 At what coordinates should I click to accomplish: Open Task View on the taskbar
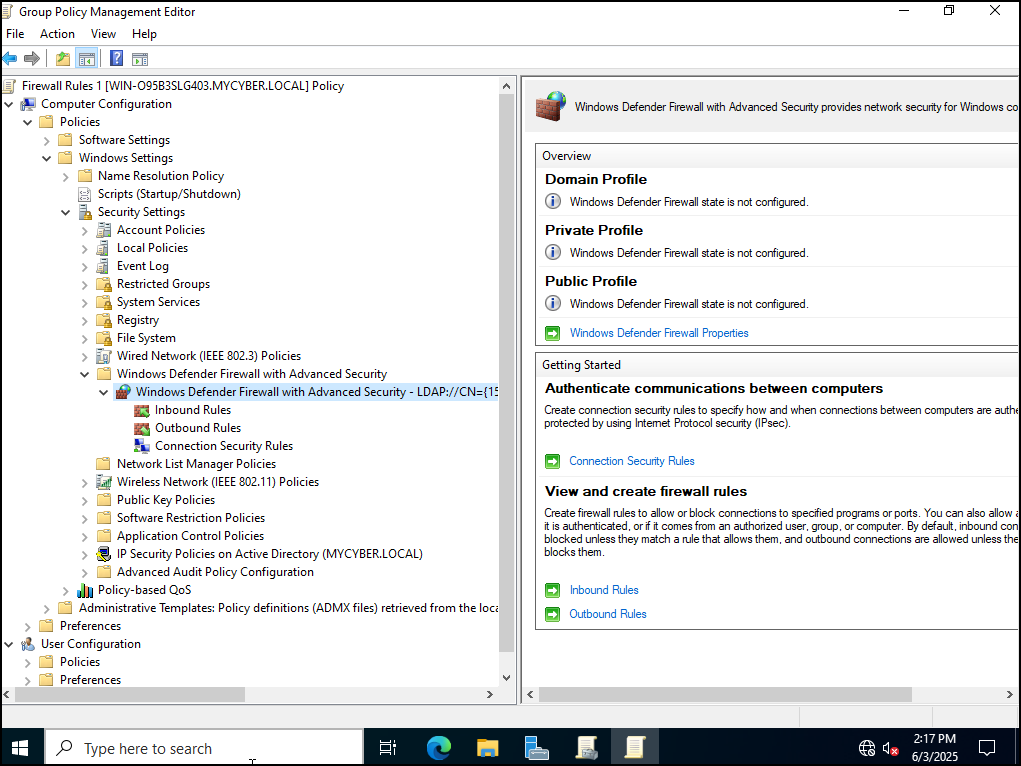click(x=388, y=748)
